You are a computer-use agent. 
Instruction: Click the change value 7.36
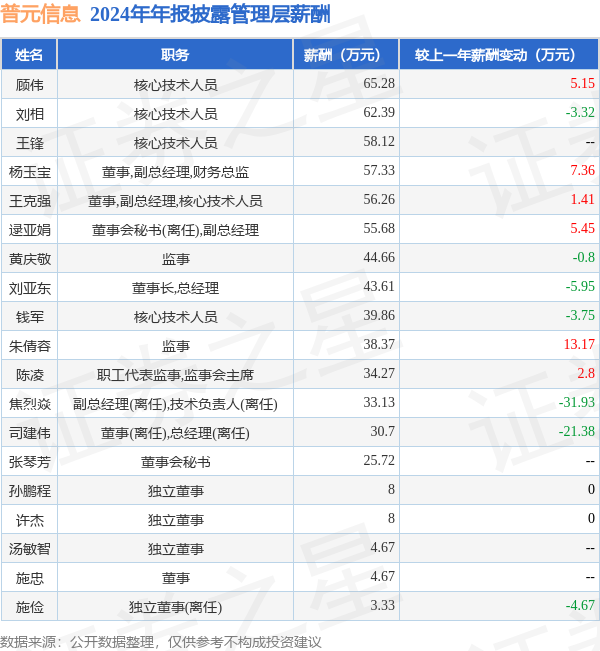coord(582,170)
